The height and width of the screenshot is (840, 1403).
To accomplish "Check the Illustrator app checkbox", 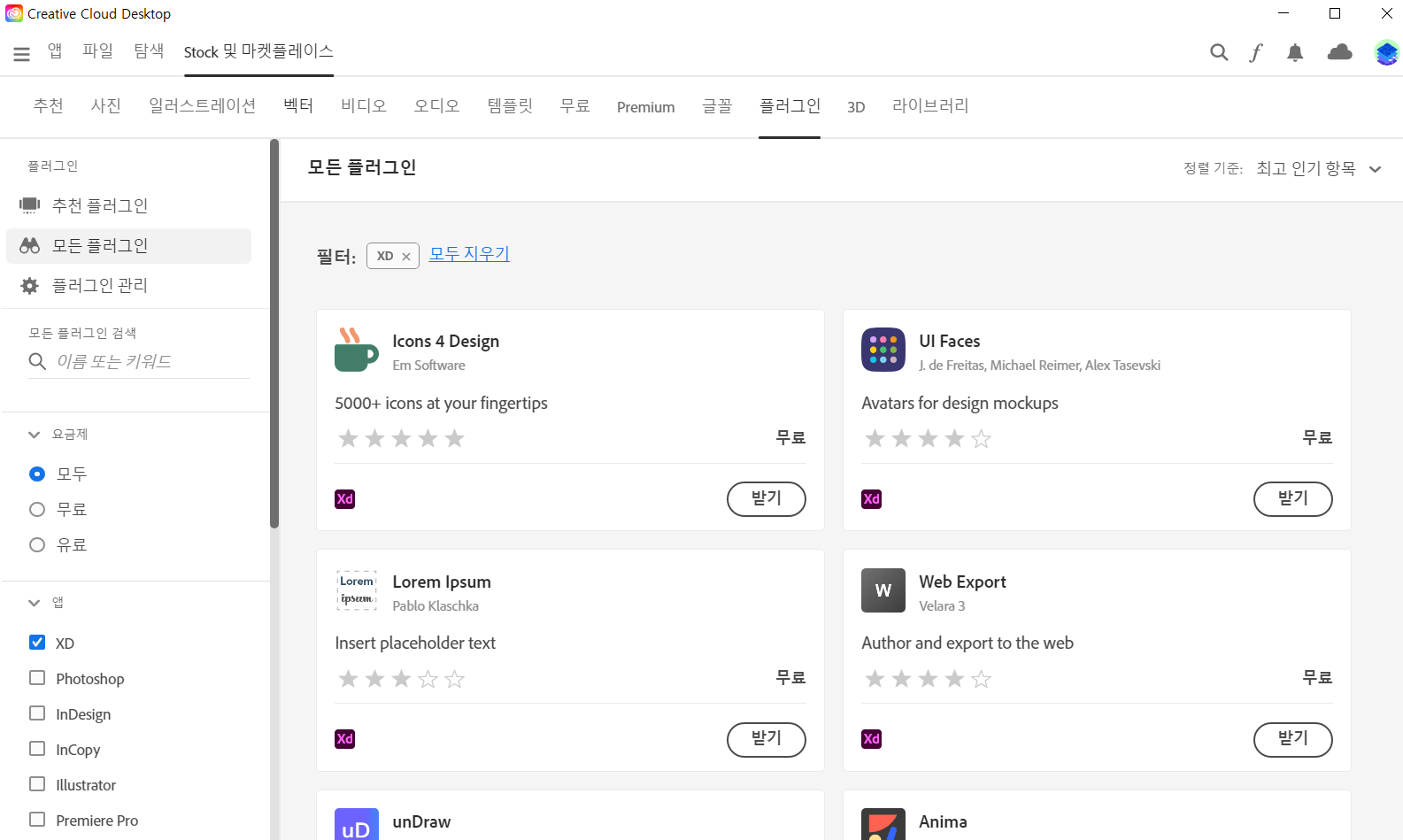I will [37, 784].
